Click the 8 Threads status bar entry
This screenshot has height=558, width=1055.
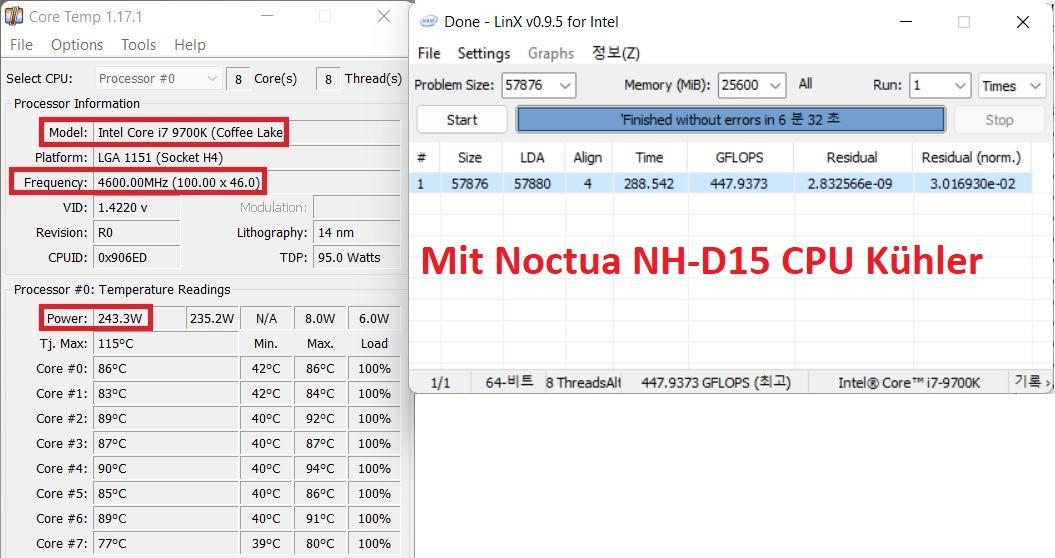coord(583,383)
